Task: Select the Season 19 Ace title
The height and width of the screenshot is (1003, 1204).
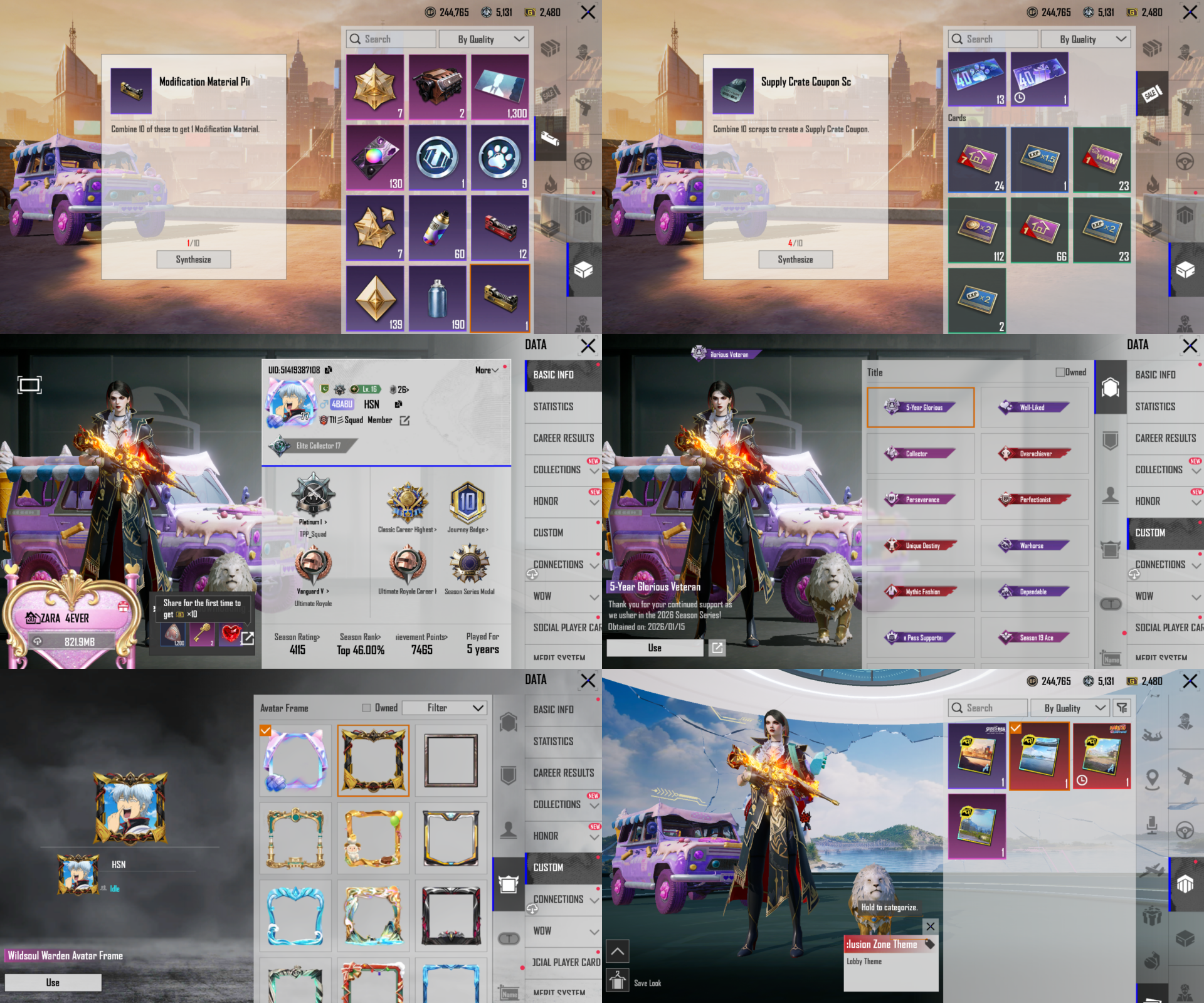Action: click(x=1035, y=638)
